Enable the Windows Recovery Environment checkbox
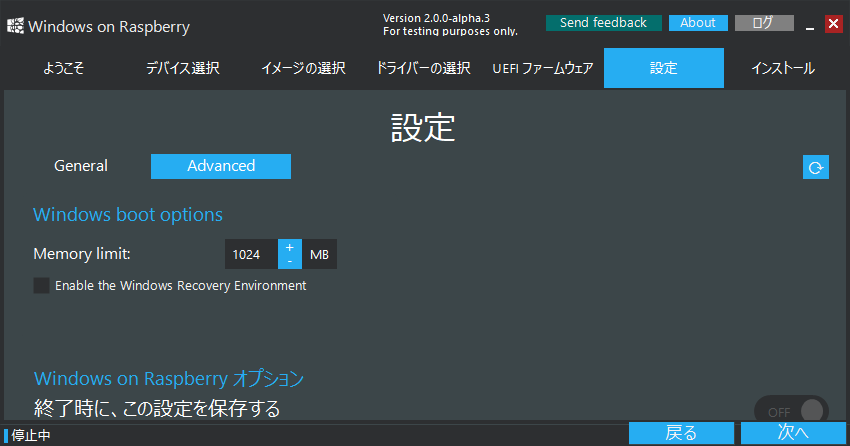The height and width of the screenshot is (446, 850). pyautogui.click(x=41, y=286)
